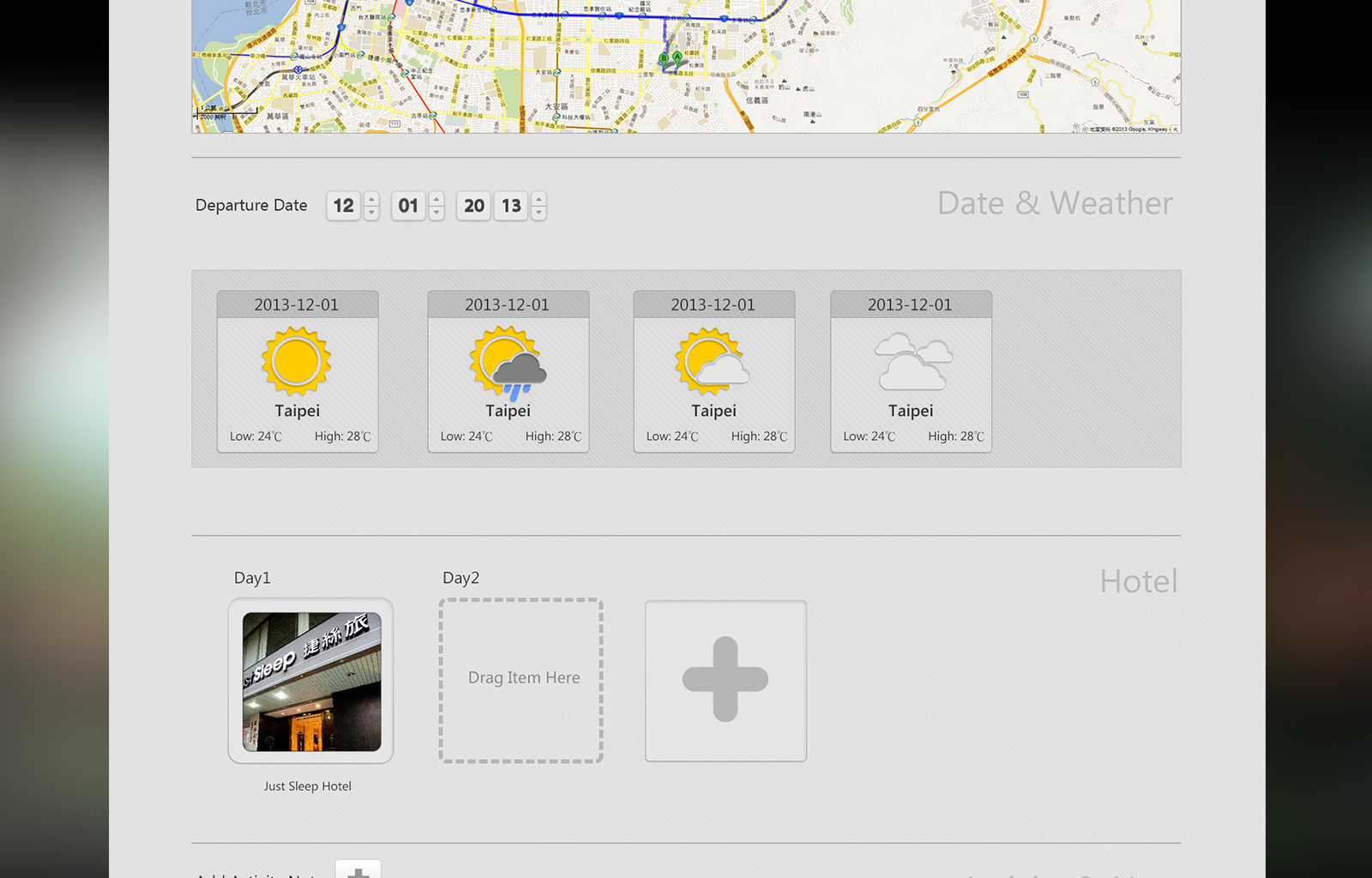Decrease the departure month value
Image resolution: width=1372 pixels, height=878 pixels.
tap(371, 212)
